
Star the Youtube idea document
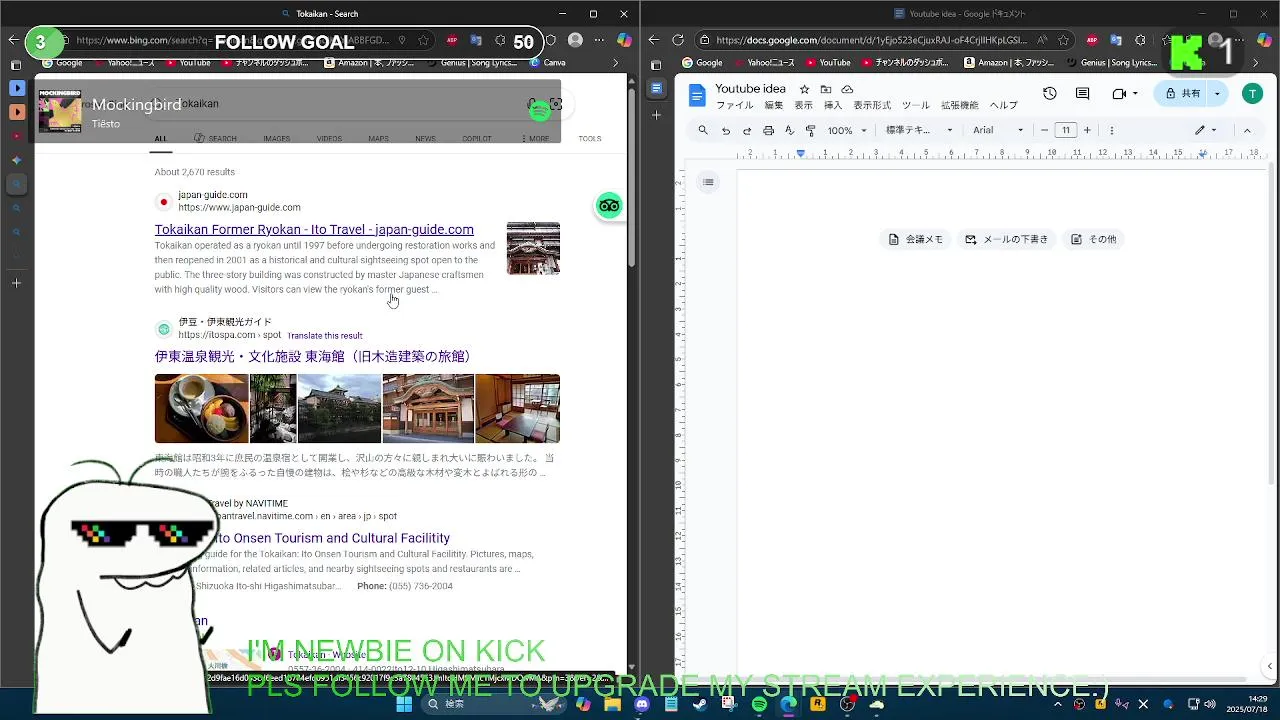tap(804, 89)
